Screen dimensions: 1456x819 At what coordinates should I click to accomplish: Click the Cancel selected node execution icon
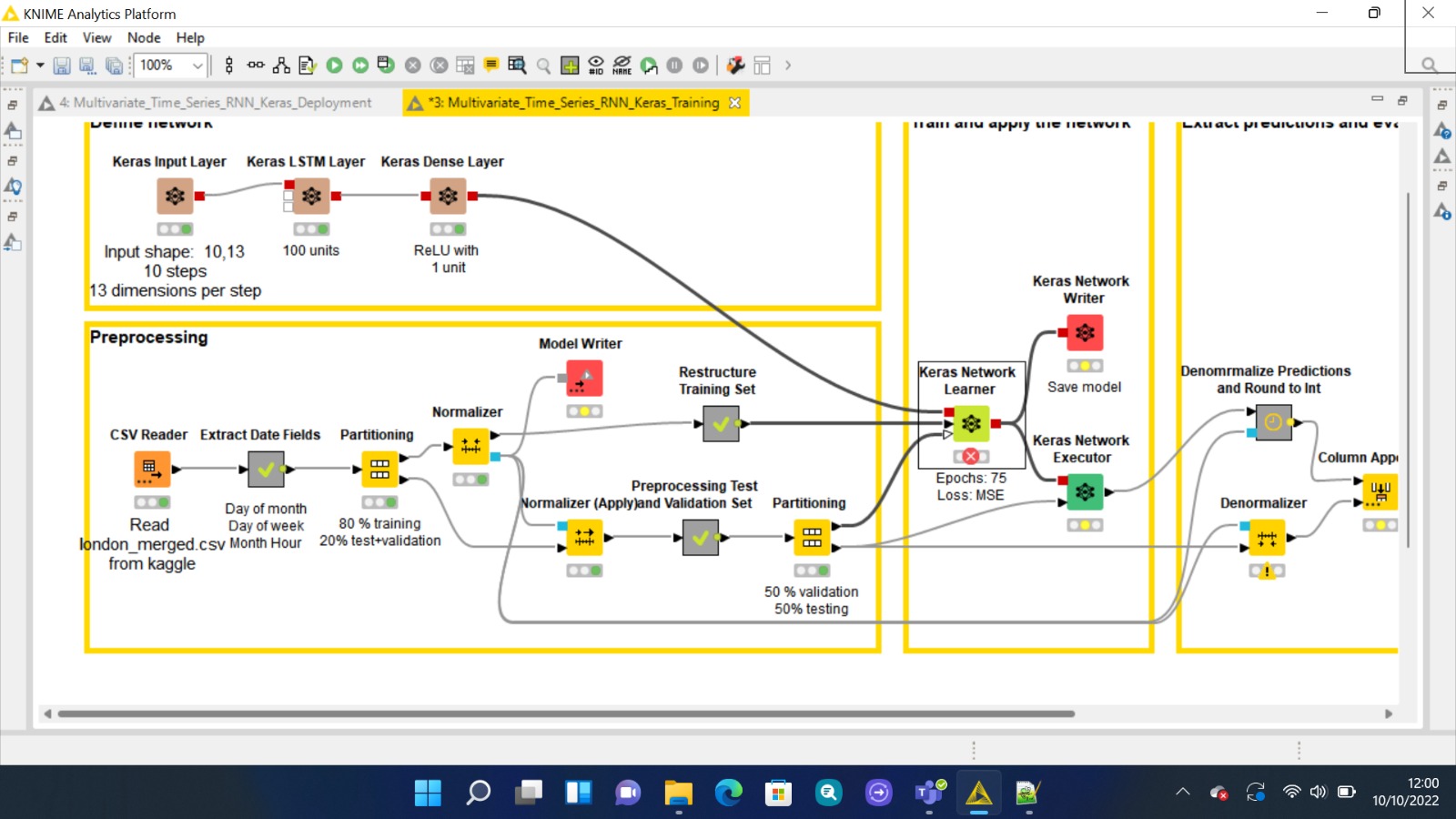click(x=412, y=66)
